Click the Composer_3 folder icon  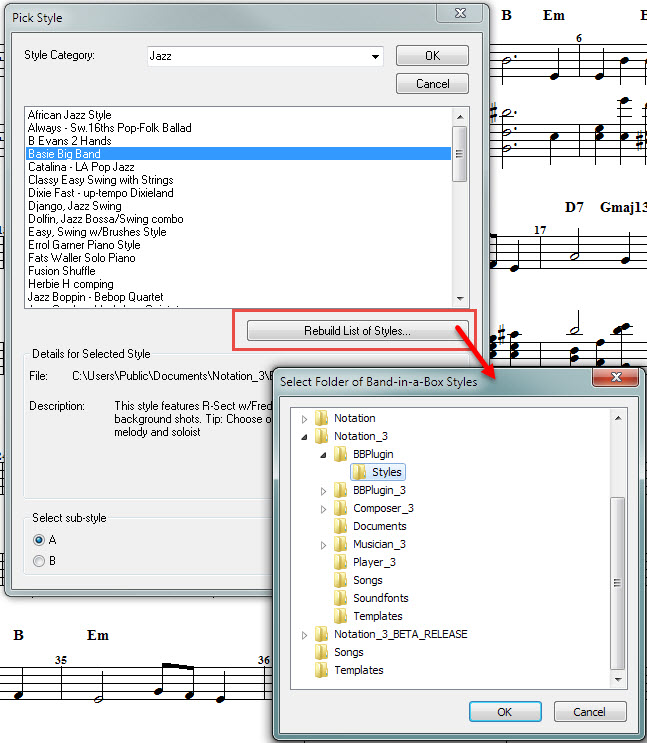[x=341, y=508]
